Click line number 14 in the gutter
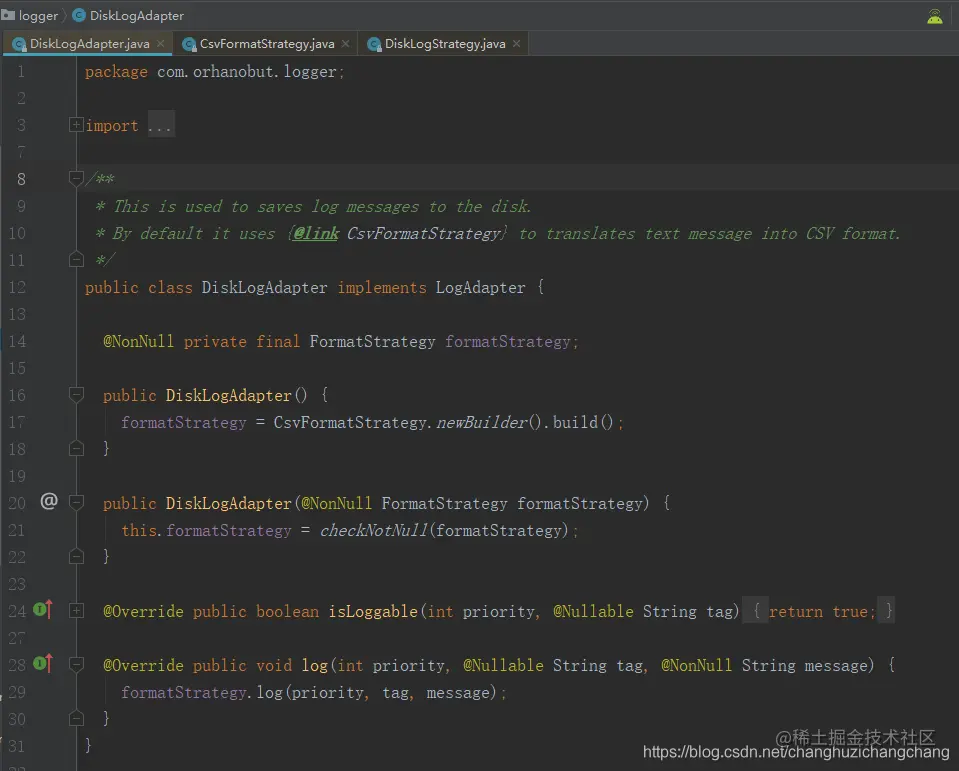The image size is (959, 771). click(x=17, y=341)
